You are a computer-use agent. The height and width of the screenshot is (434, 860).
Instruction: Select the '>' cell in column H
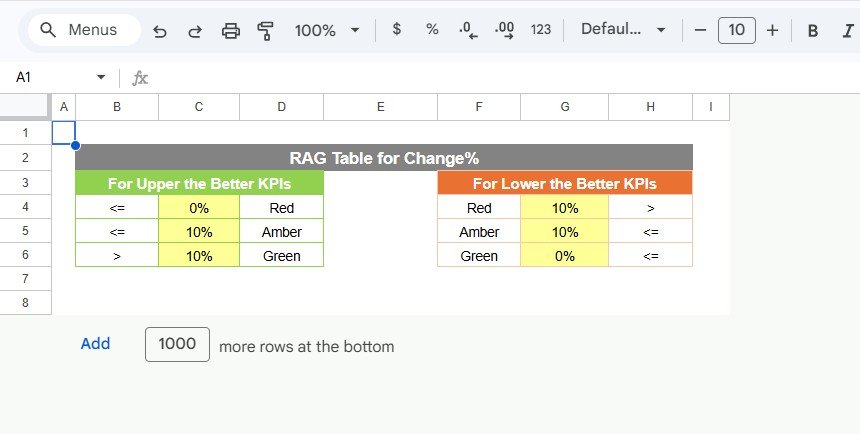coord(650,207)
